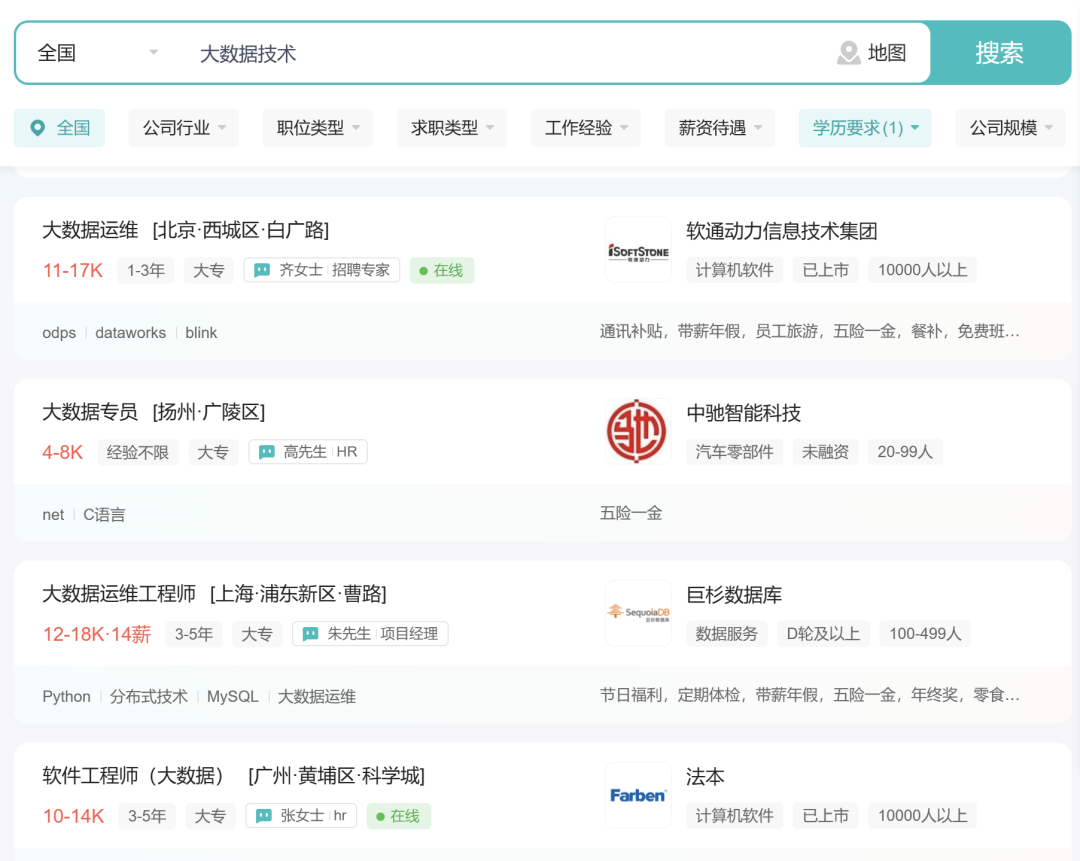Click the odps skill tag
Viewport: 1080px width, 861px height.
pyautogui.click(x=59, y=333)
